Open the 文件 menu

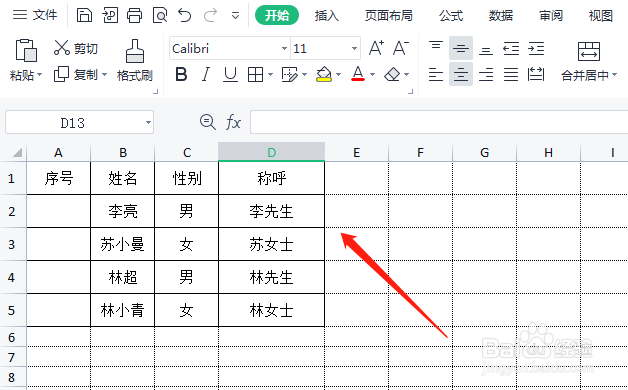pos(35,15)
